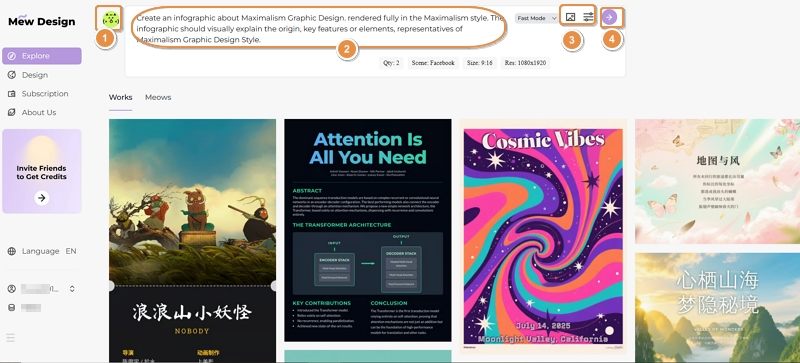Click the About Us sidebar icon

[12, 112]
